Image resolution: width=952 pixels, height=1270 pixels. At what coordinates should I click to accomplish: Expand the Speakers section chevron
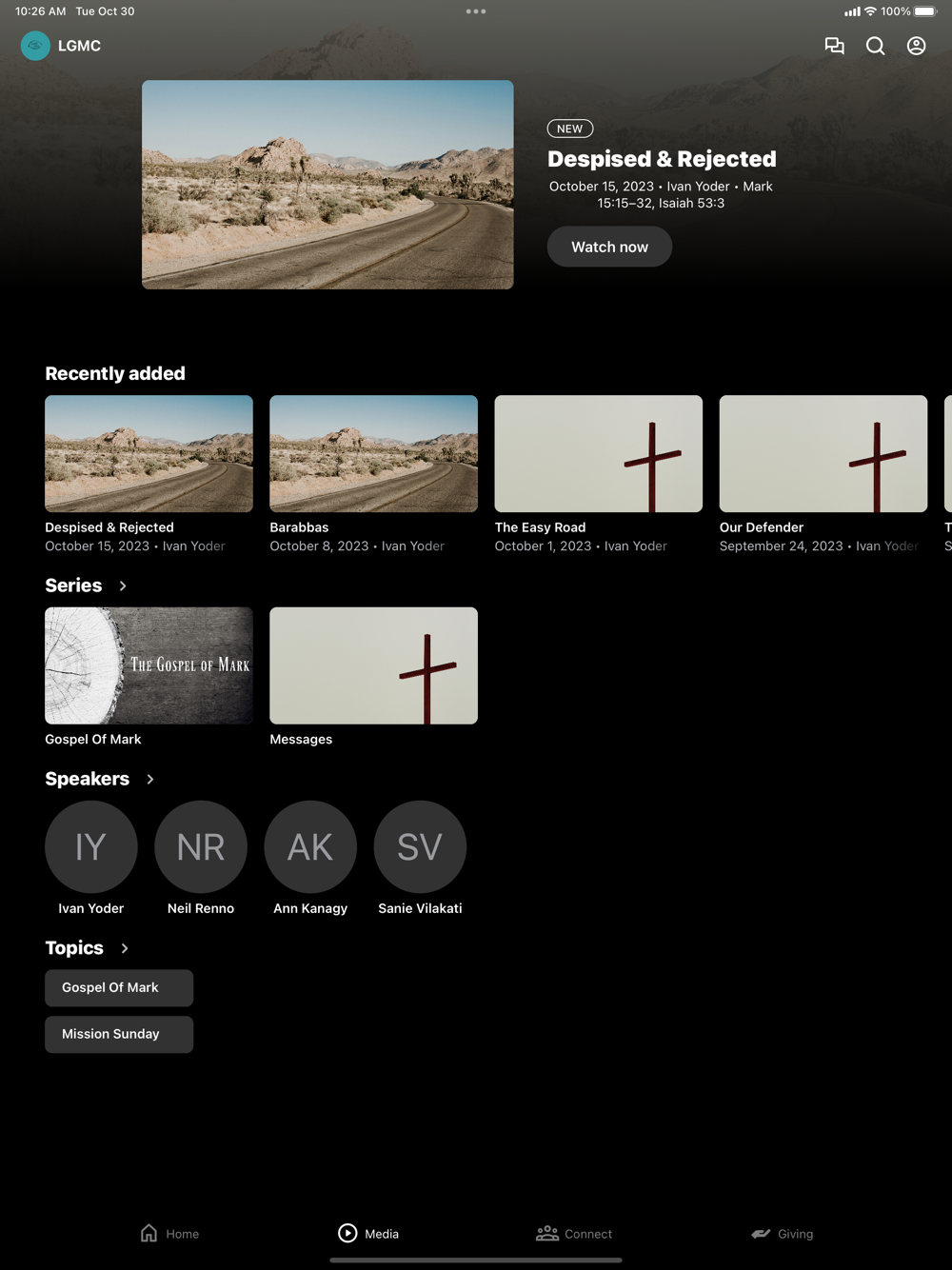[x=150, y=779]
